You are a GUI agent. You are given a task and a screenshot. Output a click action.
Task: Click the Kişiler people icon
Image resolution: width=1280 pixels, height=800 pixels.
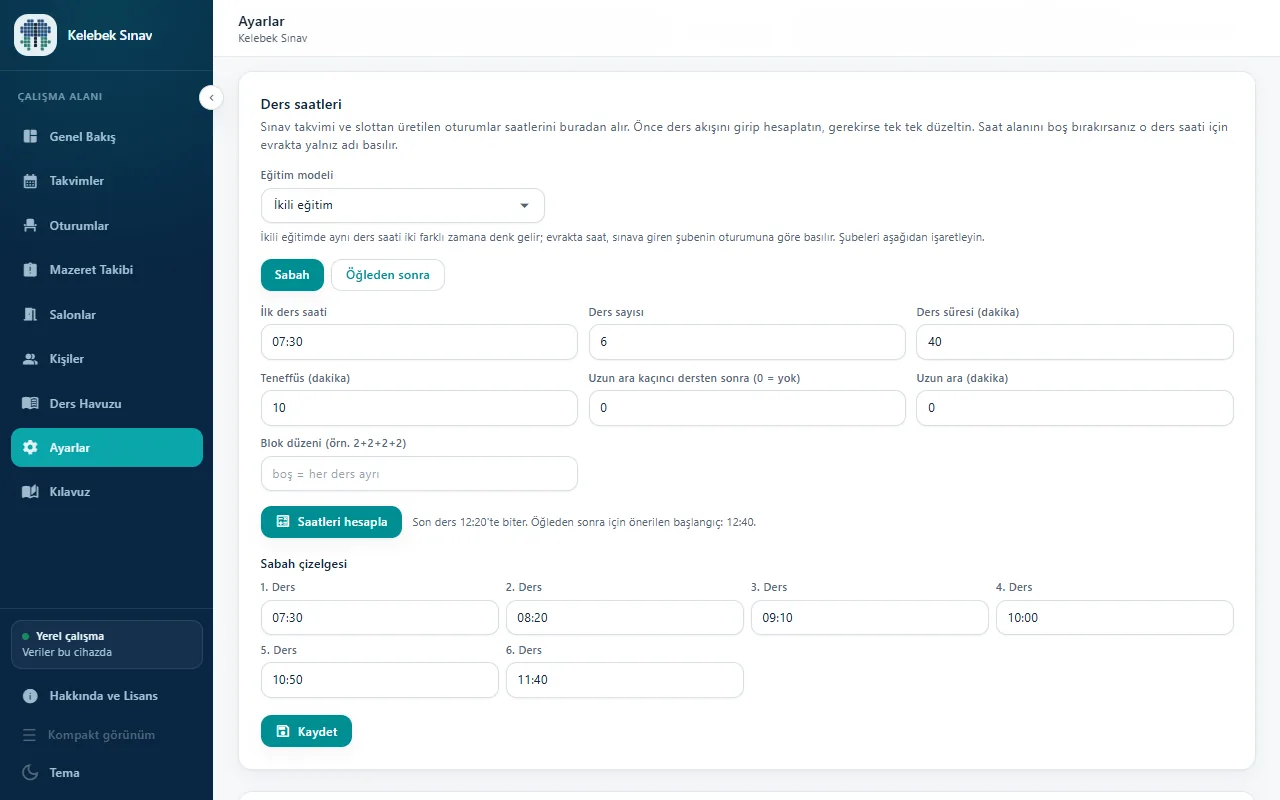click(30, 359)
